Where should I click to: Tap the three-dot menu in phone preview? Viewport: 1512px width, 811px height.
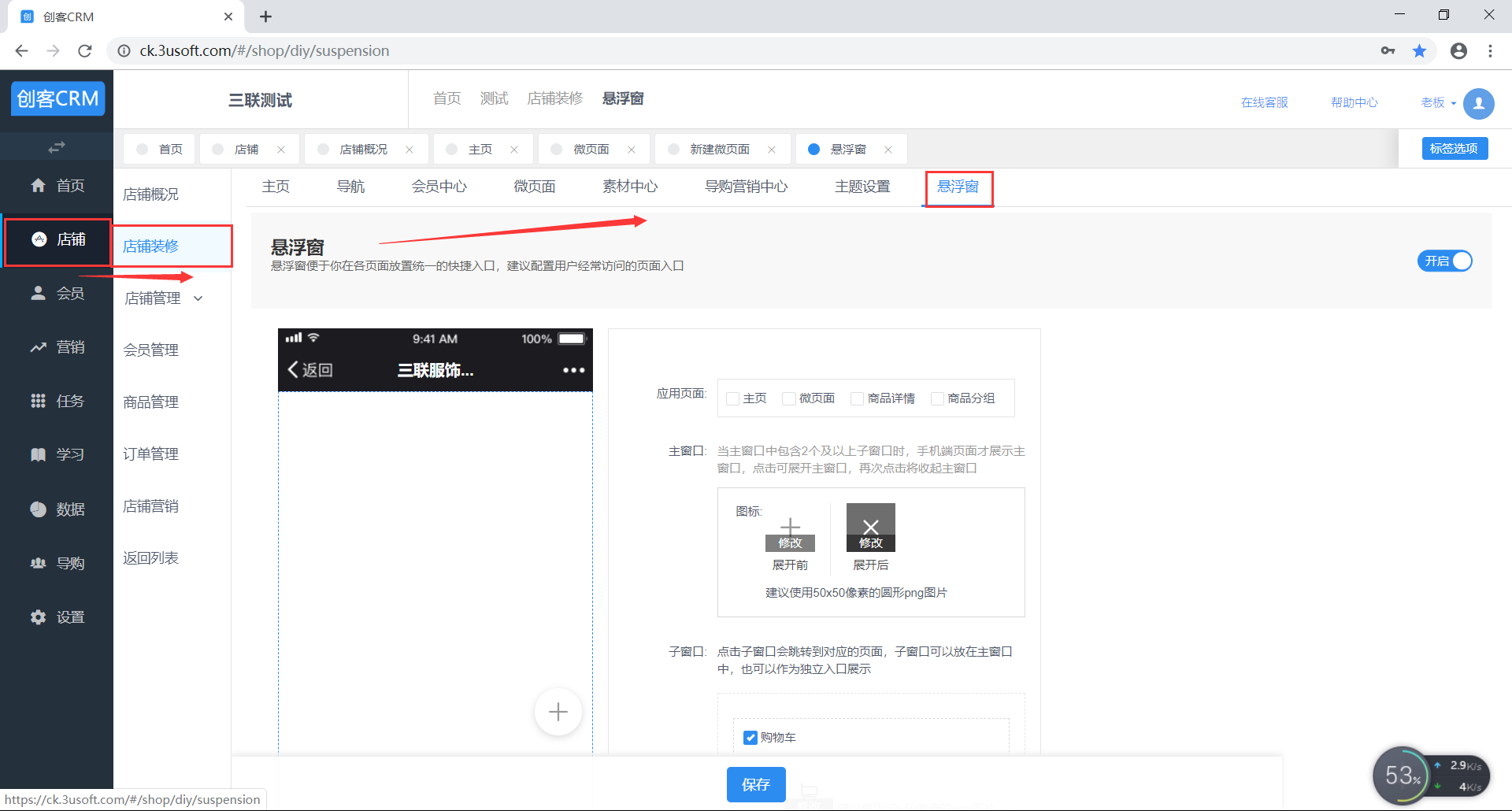[x=574, y=370]
